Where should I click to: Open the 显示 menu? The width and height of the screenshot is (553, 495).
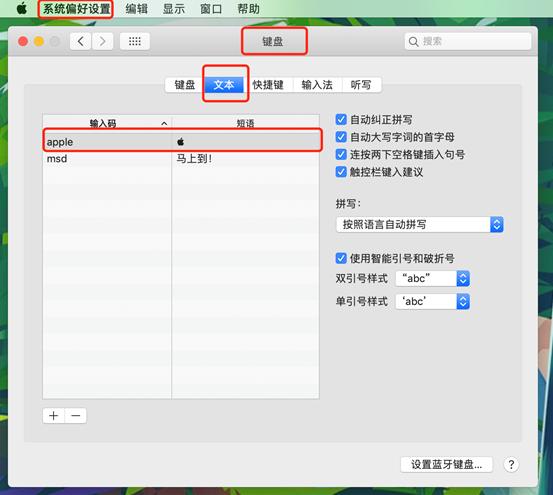(174, 9)
